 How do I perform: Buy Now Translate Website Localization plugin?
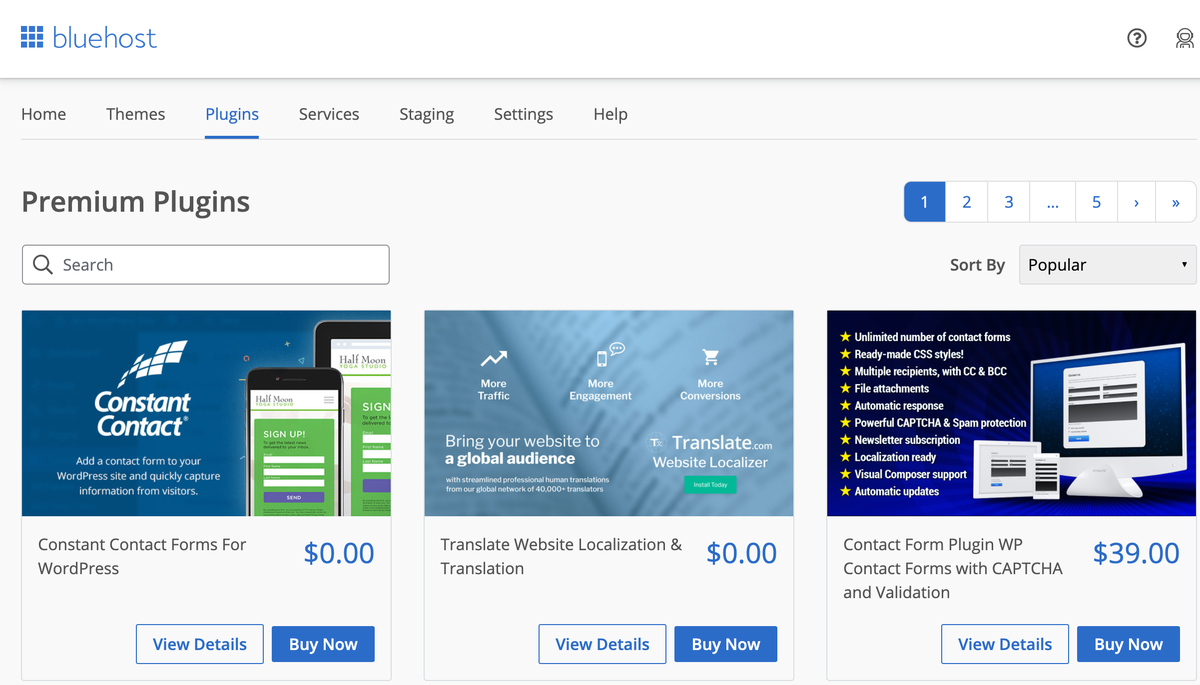726,644
